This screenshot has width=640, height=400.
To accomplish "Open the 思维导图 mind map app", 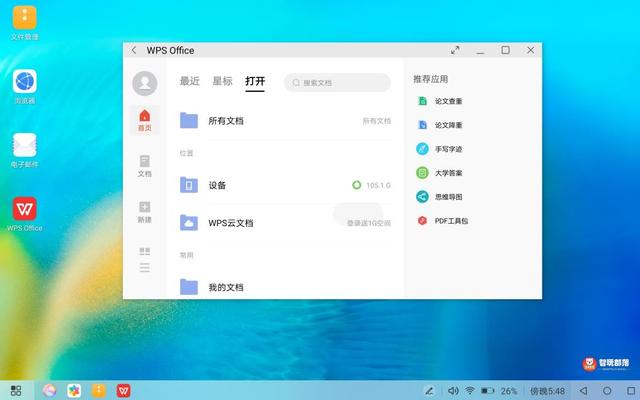I will [x=439, y=197].
